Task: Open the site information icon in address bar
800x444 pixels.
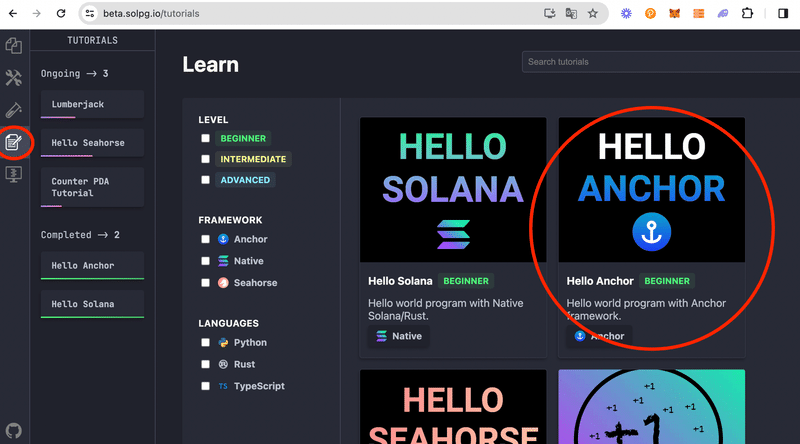Action: pos(90,14)
